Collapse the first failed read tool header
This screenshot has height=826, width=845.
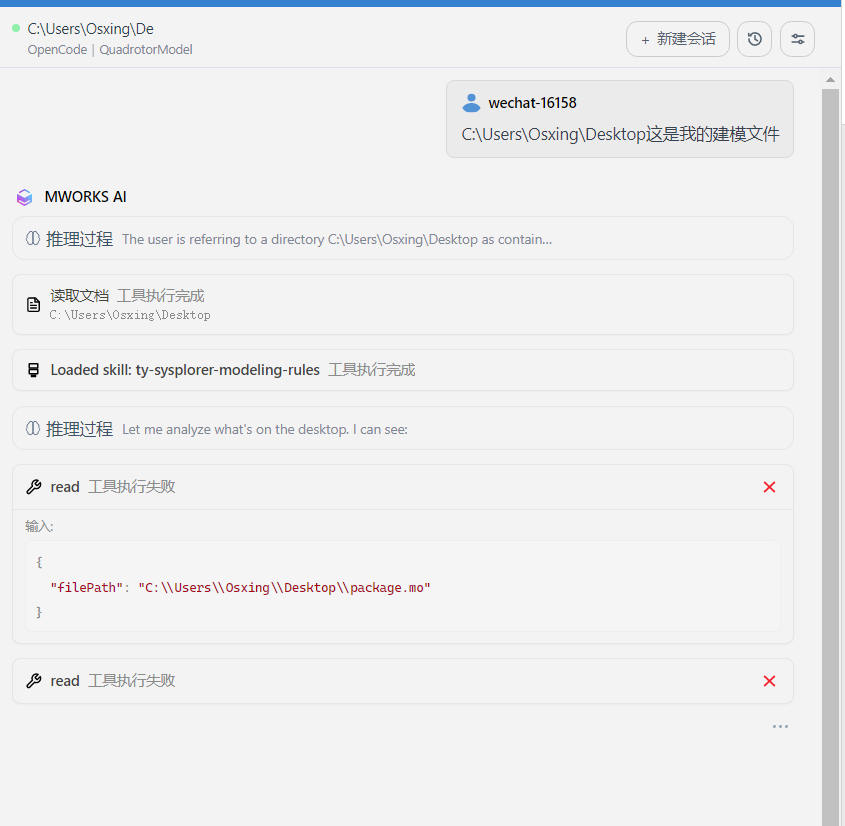[403, 487]
